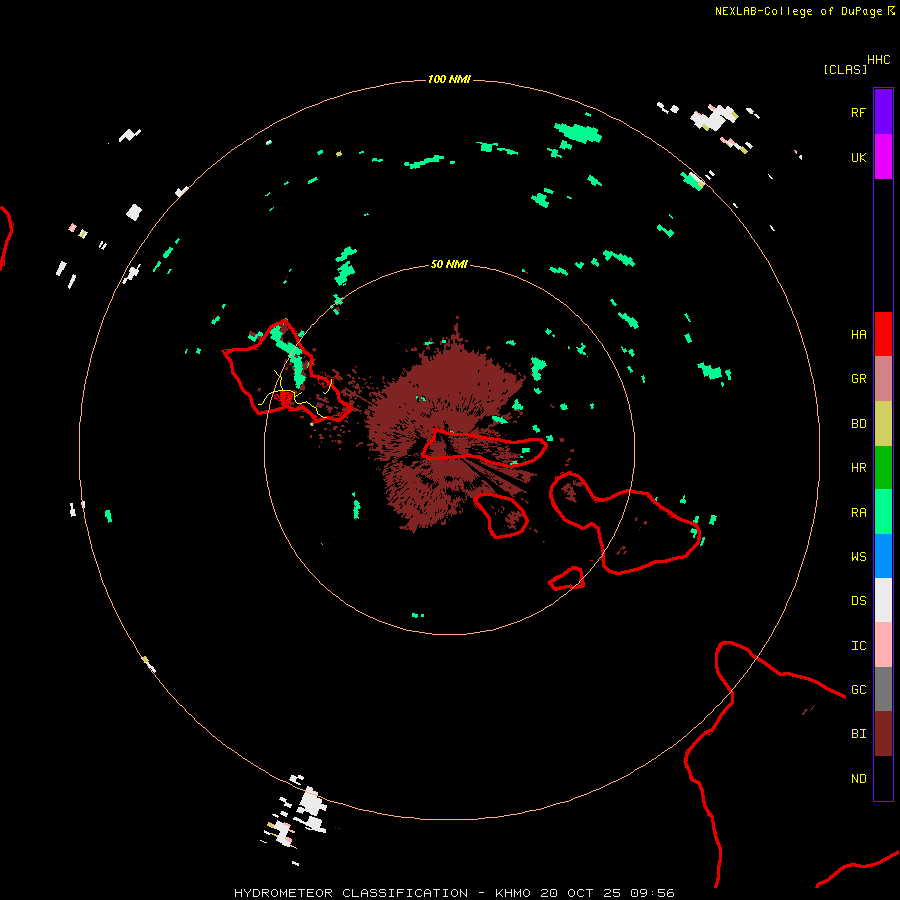Click the RA label beside the legend

(x=858, y=513)
